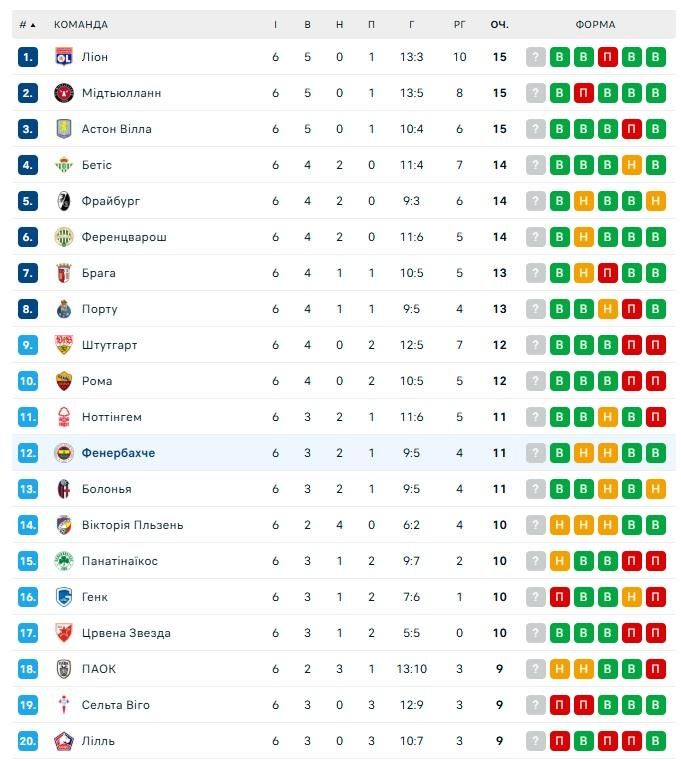Click Betis's orange Н draw form badge
Viewport: 681px width, 761px height.
click(631, 165)
